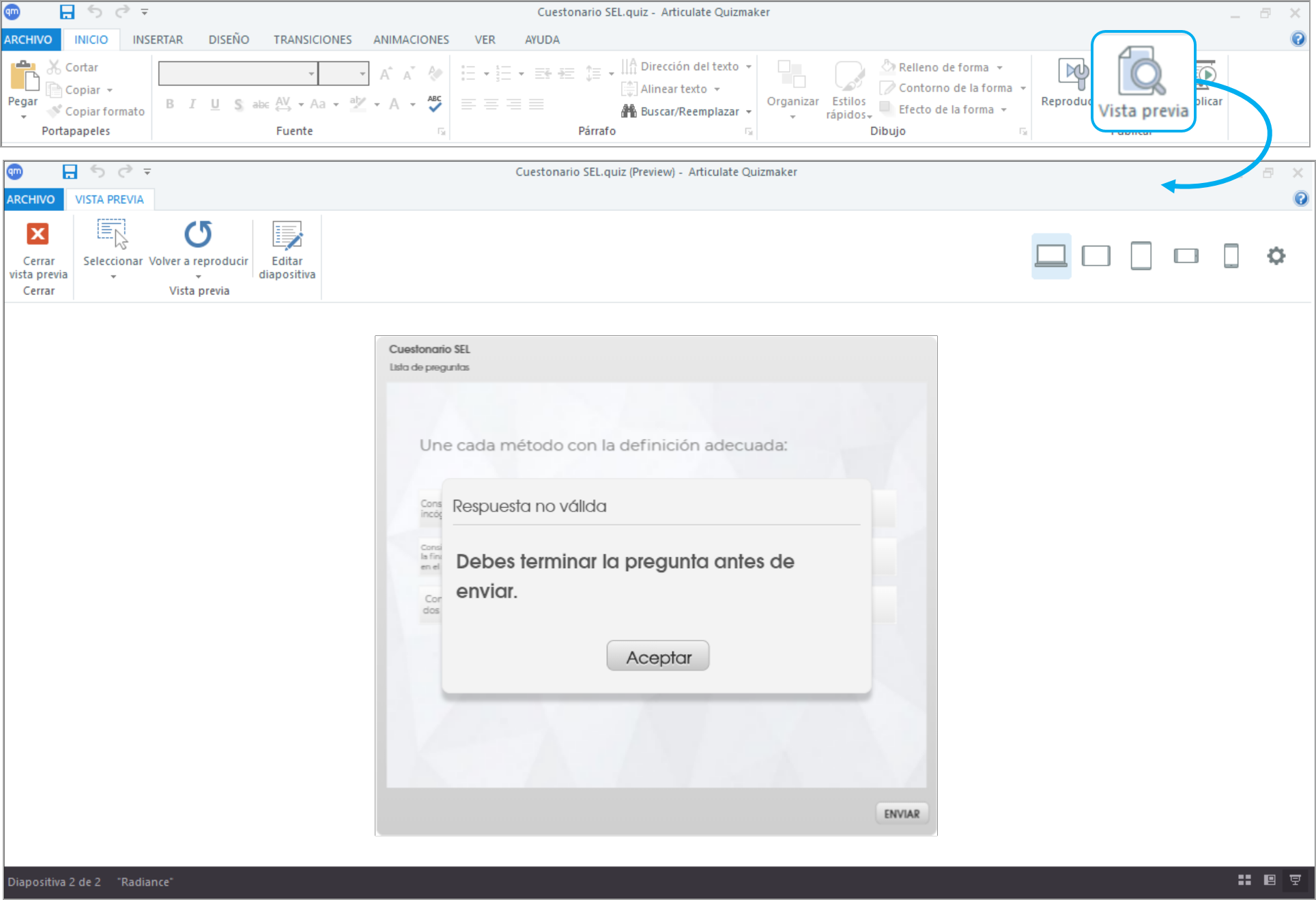1316x900 pixels.
Task: Expand Alinear texto dropdown
Action: 717,89
